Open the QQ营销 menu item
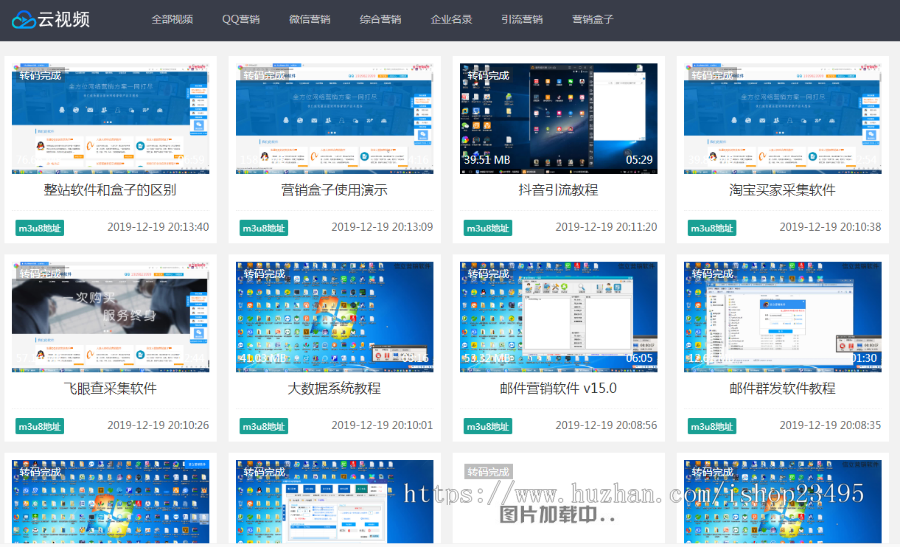Image resolution: width=900 pixels, height=547 pixels. (x=241, y=20)
